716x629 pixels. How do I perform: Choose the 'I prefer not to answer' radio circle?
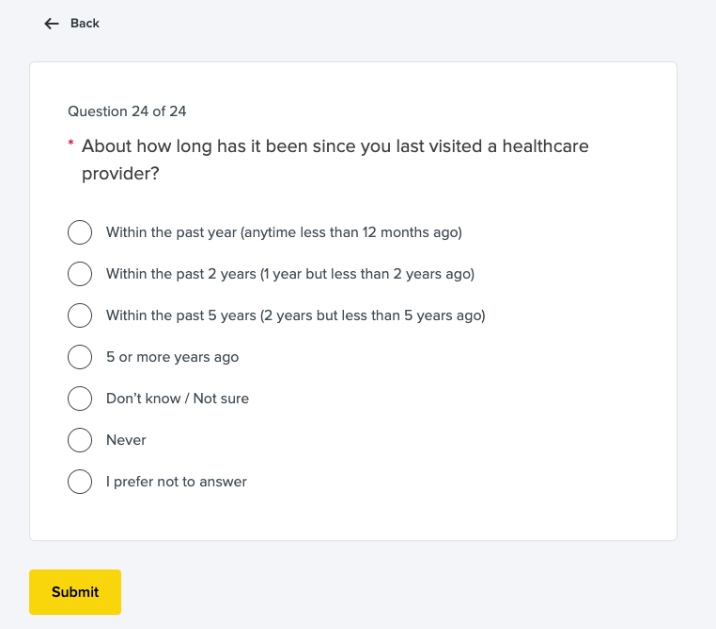point(80,482)
